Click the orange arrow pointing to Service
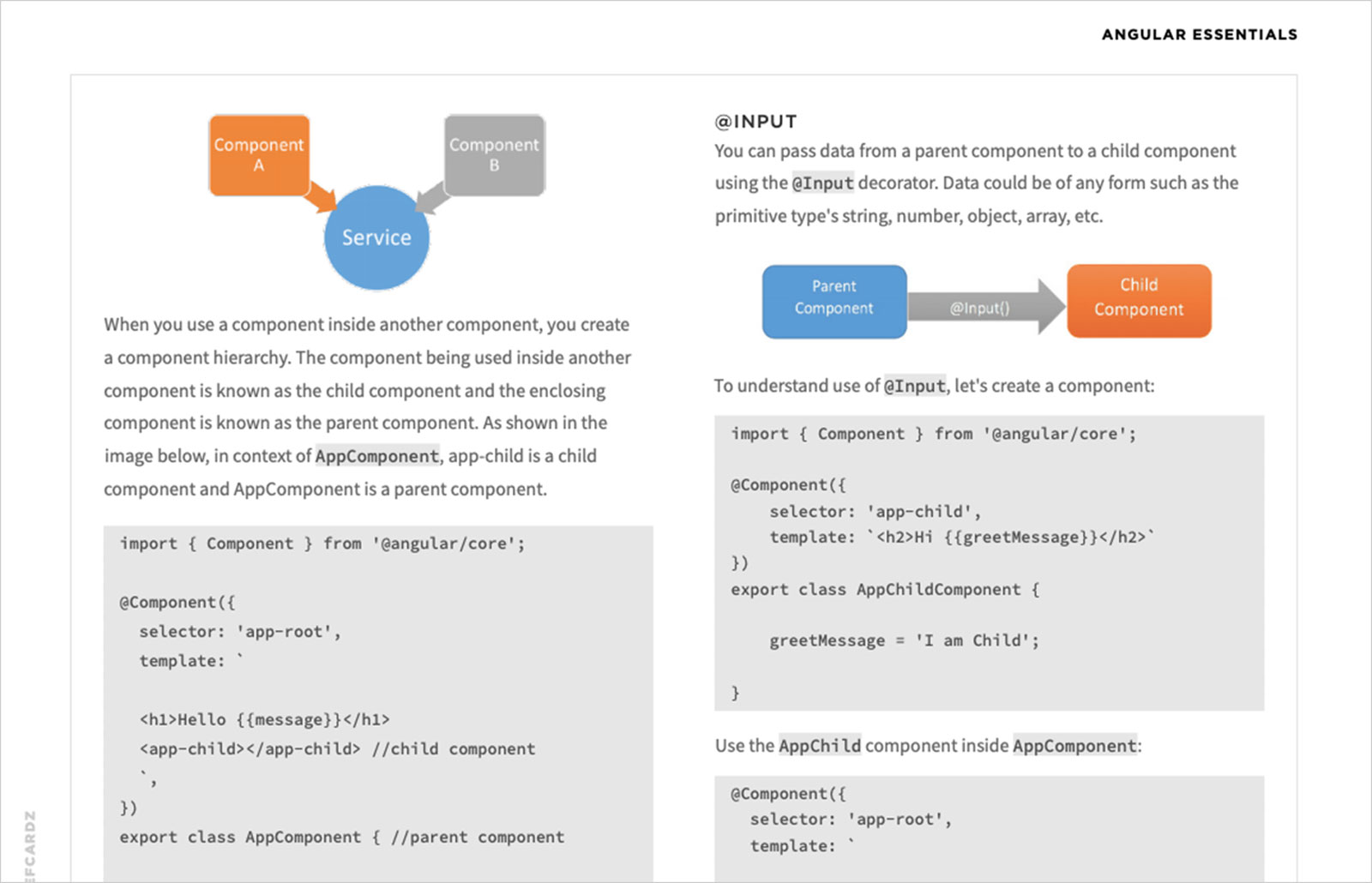The height and width of the screenshot is (883, 1372). point(322,197)
